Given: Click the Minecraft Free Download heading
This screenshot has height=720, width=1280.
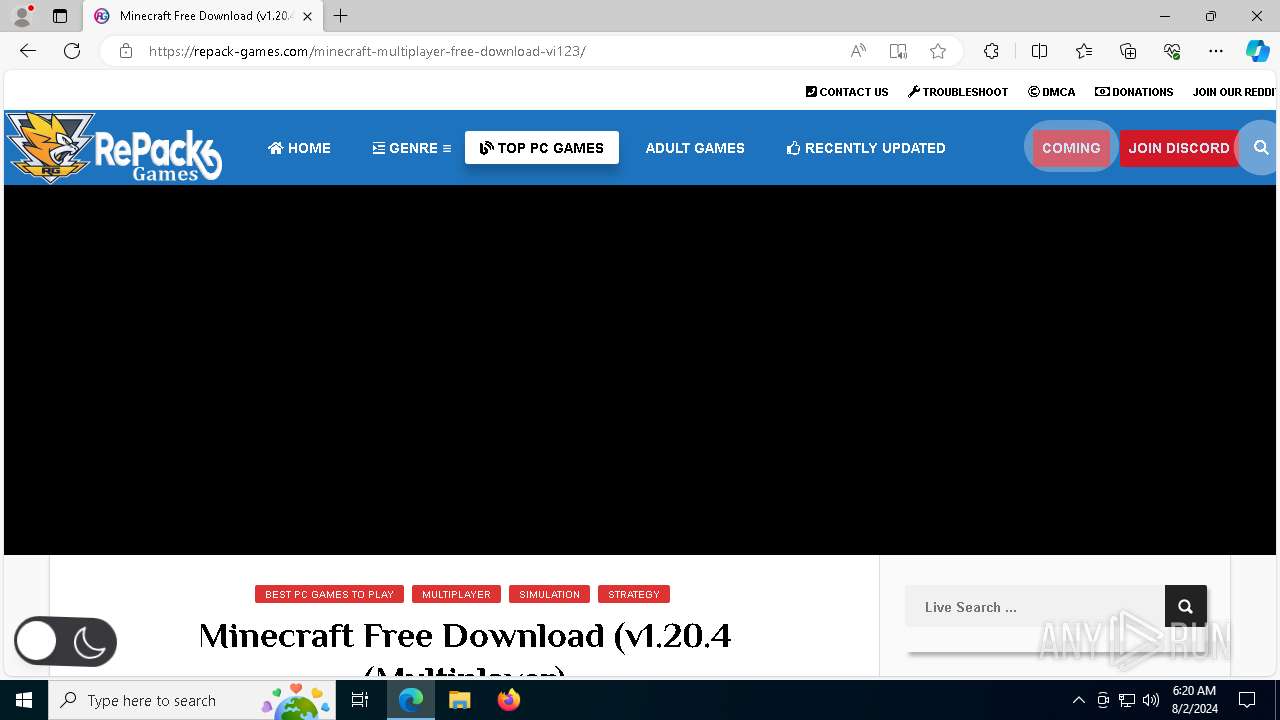Looking at the screenshot, I should pyautogui.click(x=465, y=649).
